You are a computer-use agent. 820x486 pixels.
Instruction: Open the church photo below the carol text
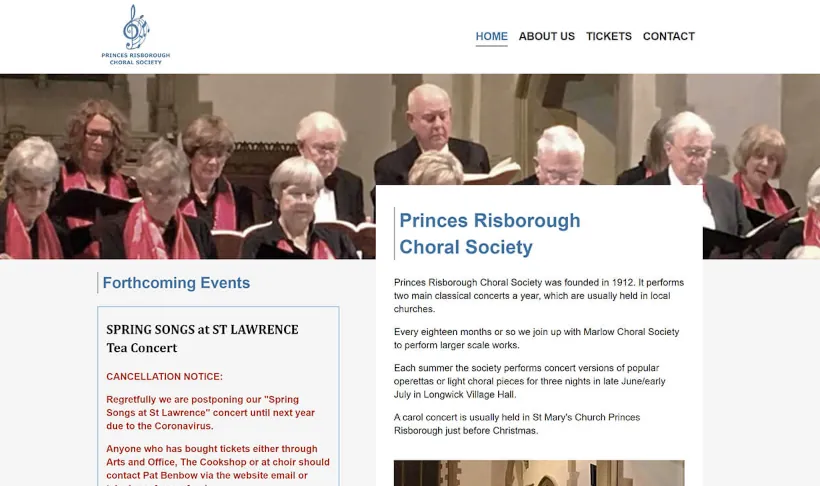pyautogui.click(x=539, y=473)
